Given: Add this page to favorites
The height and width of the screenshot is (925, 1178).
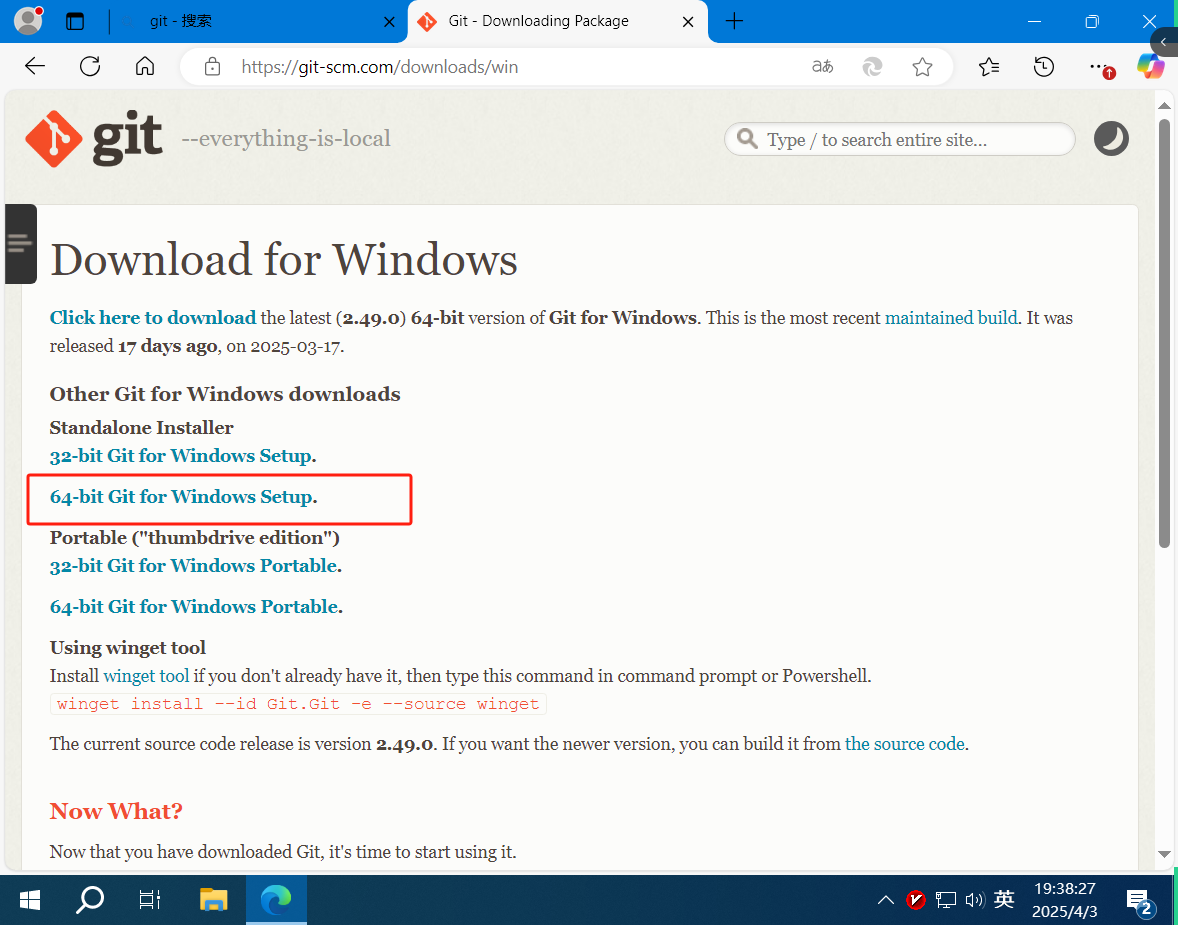Looking at the screenshot, I should [x=922, y=67].
